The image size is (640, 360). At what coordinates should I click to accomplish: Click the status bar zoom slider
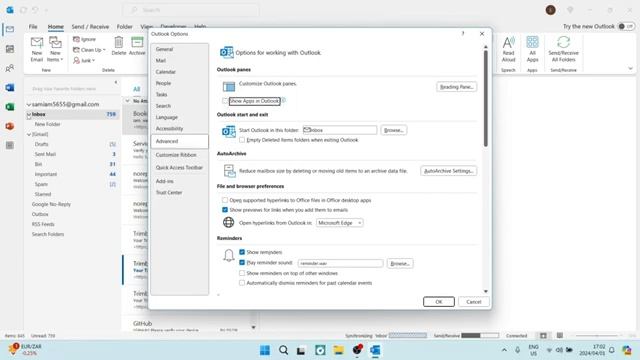597,336
